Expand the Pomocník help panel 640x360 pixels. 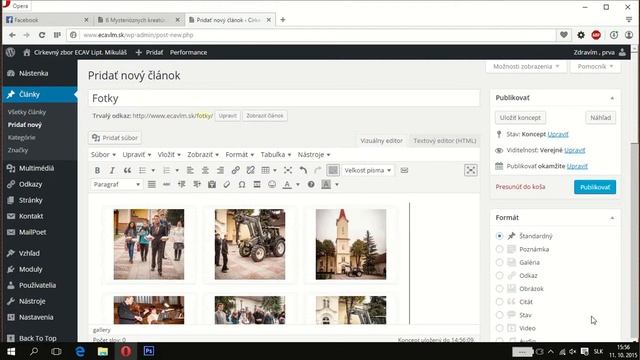(595, 67)
